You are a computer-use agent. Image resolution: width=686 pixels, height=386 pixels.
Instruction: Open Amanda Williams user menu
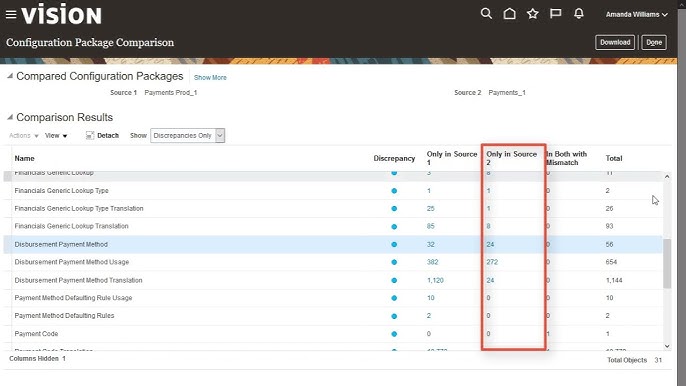(x=637, y=14)
